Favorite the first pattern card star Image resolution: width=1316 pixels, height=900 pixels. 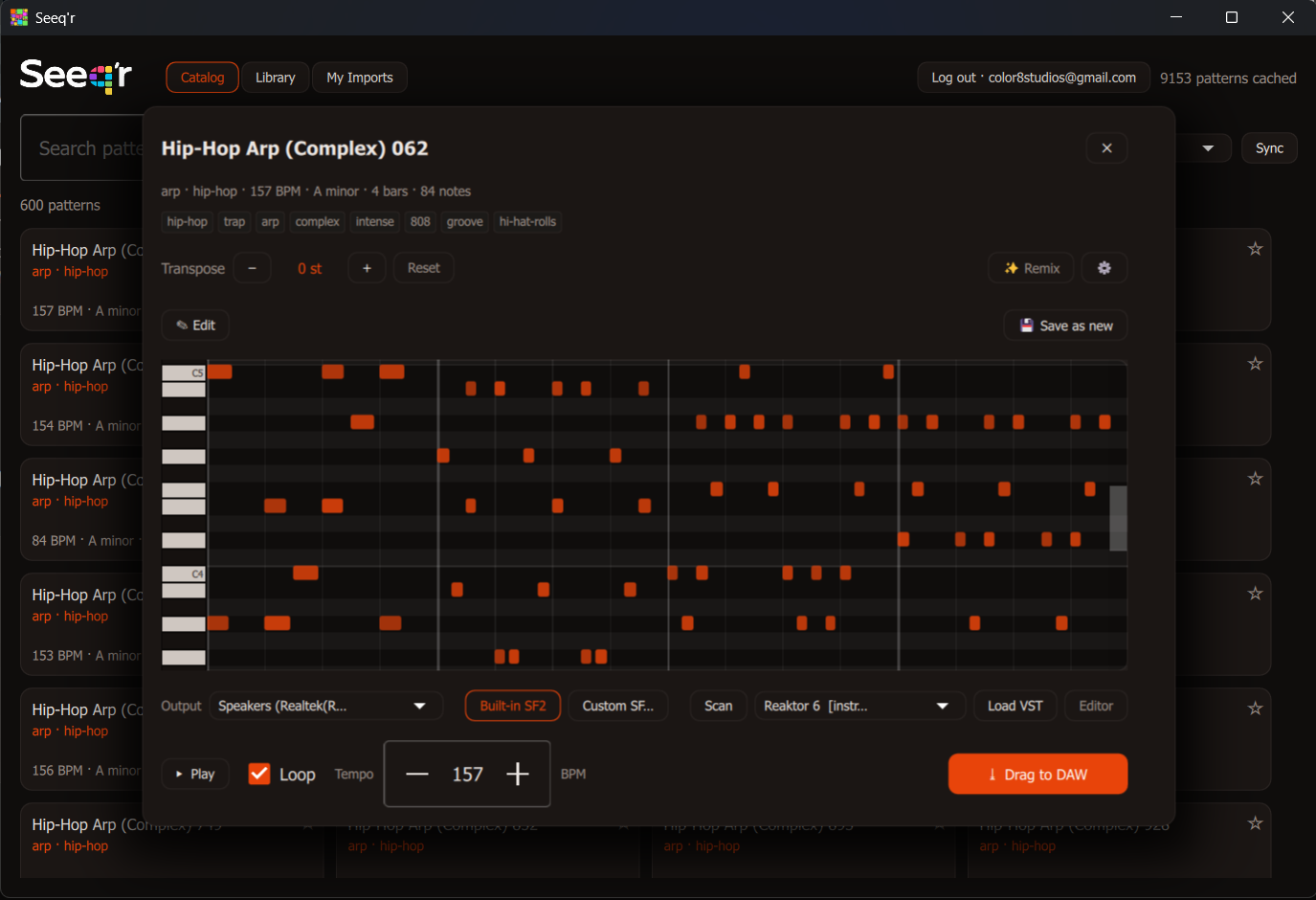click(1255, 249)
